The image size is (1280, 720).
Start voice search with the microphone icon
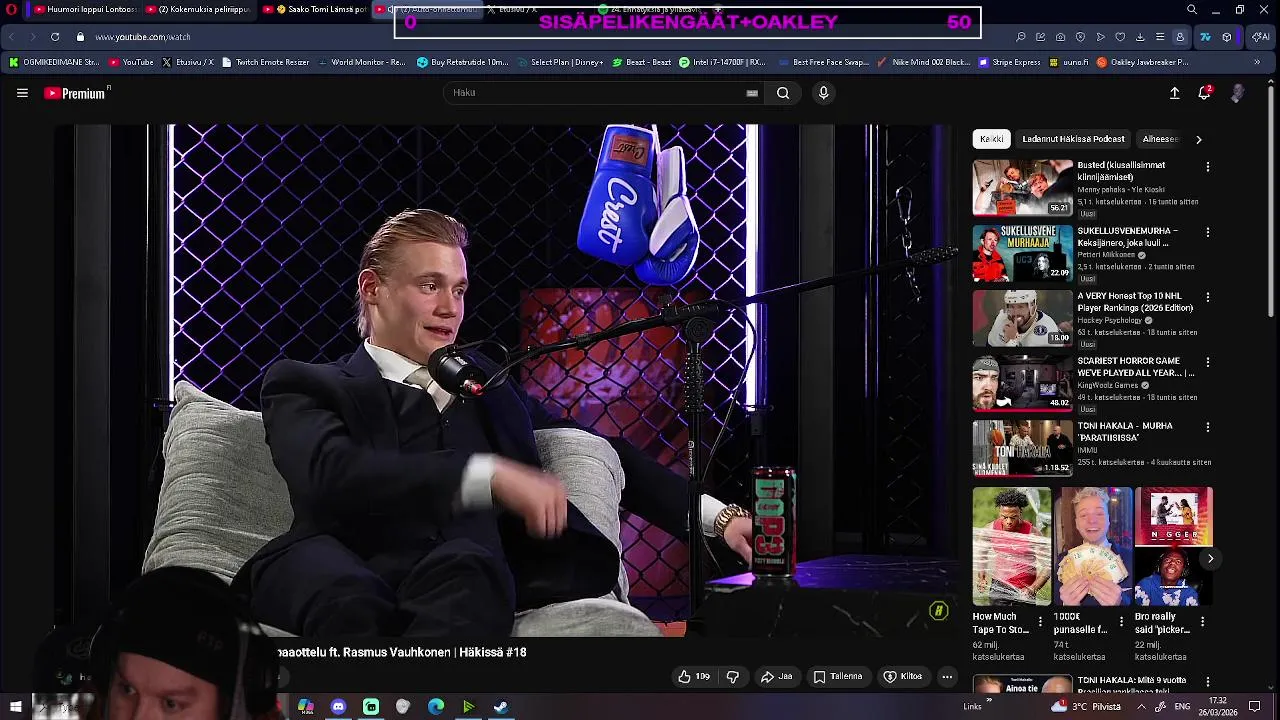point(823,93)
